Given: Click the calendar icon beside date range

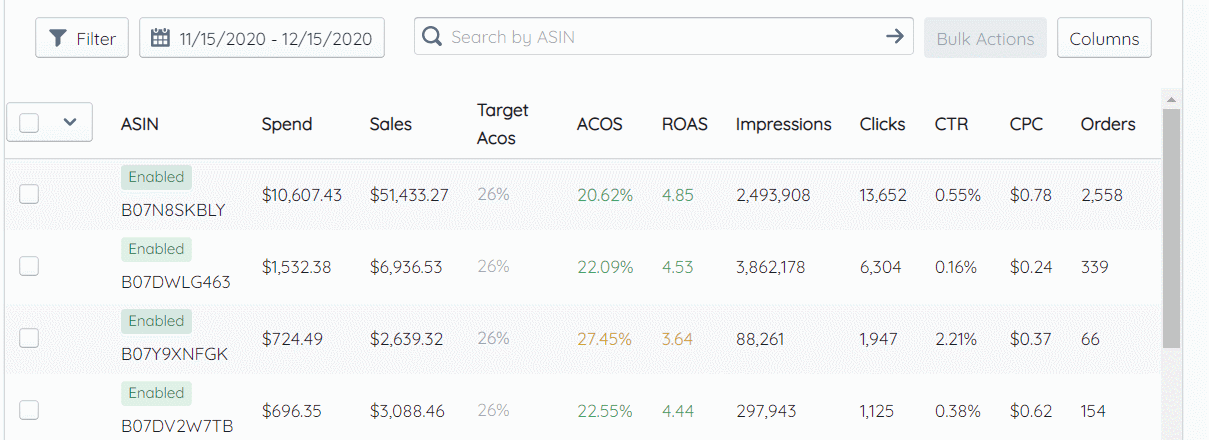Looking at the screenshot, I should pyautogui.click(x=160, y=38).
